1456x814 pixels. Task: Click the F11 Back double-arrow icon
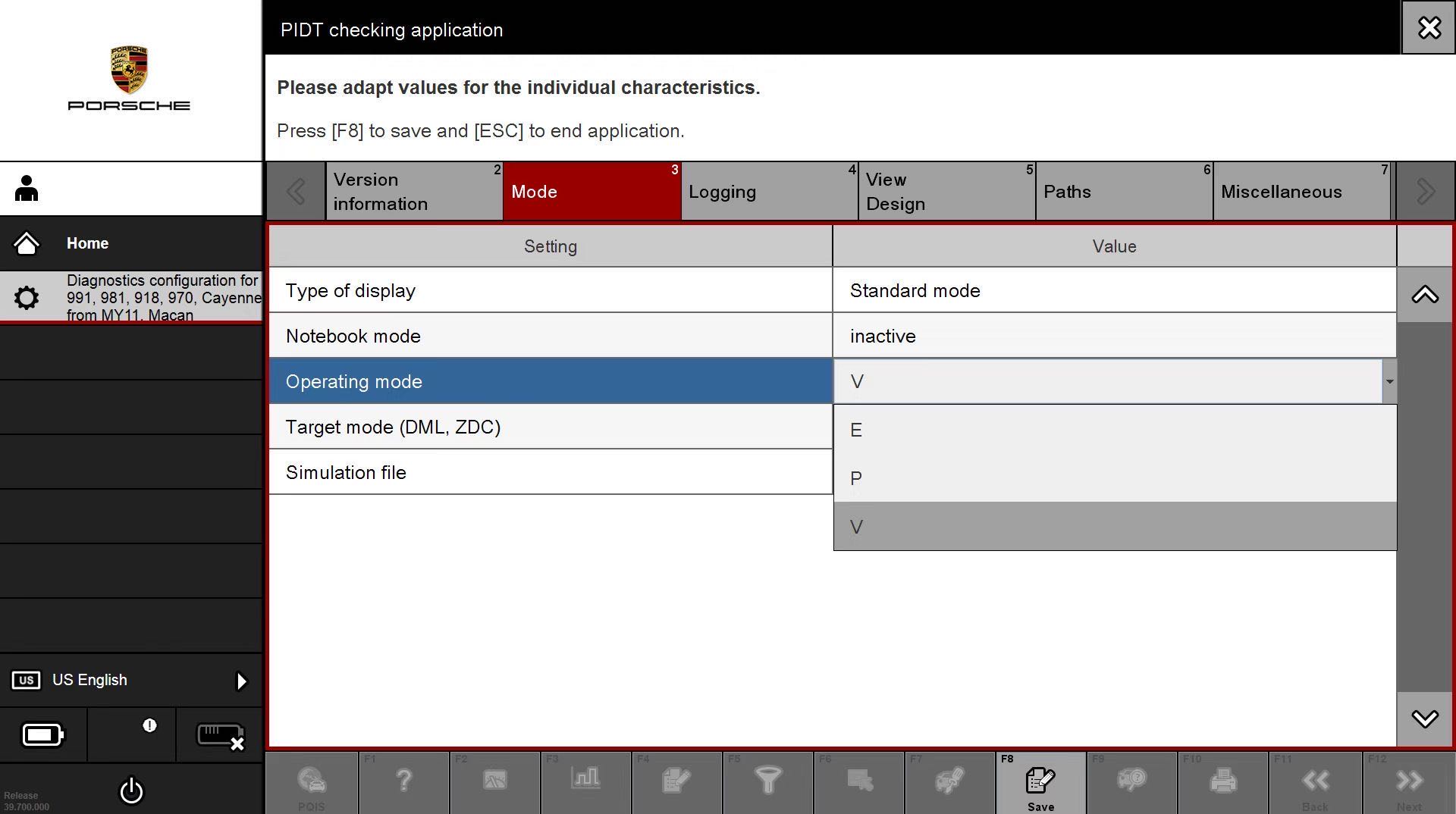(1315, 780)
